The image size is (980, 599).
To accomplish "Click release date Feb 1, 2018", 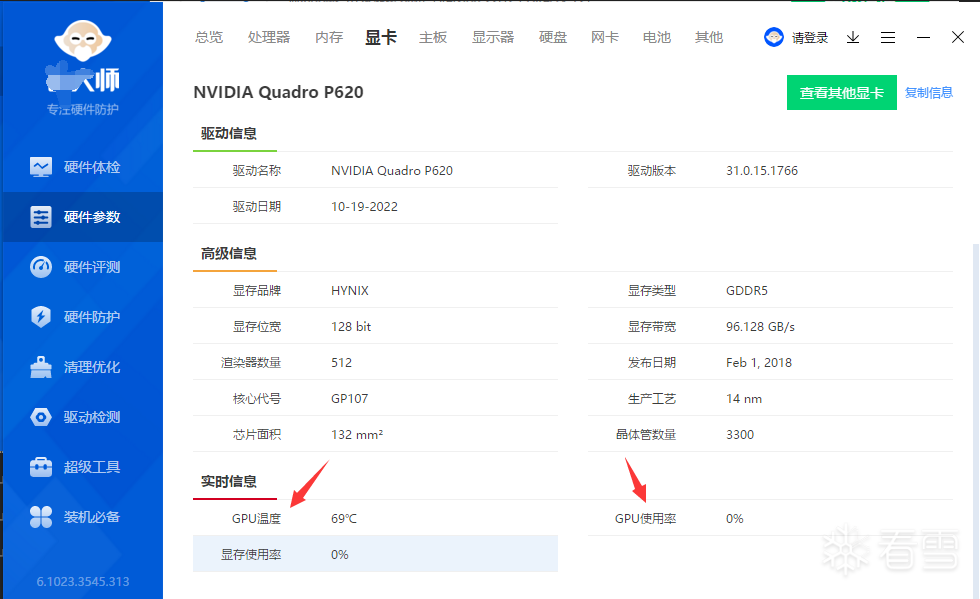I will click(x=759, y=363).
